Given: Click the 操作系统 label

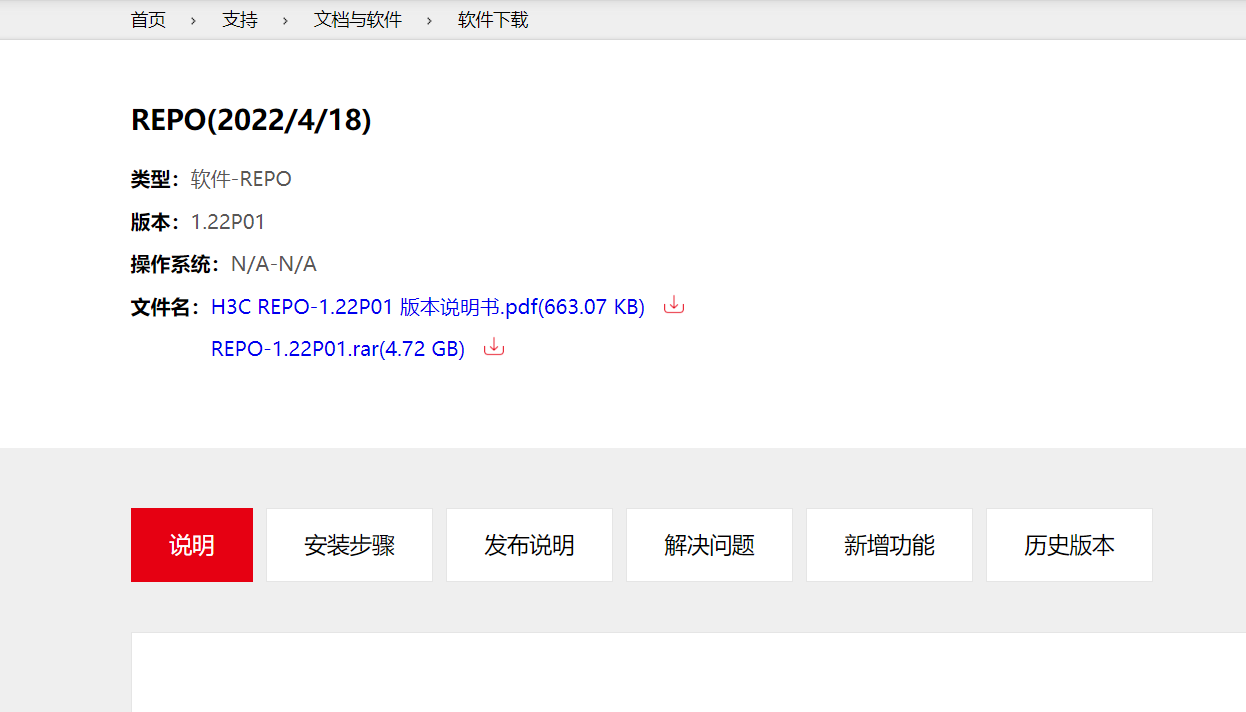Looking at the screenshot, I should click(x=176, y=264).
